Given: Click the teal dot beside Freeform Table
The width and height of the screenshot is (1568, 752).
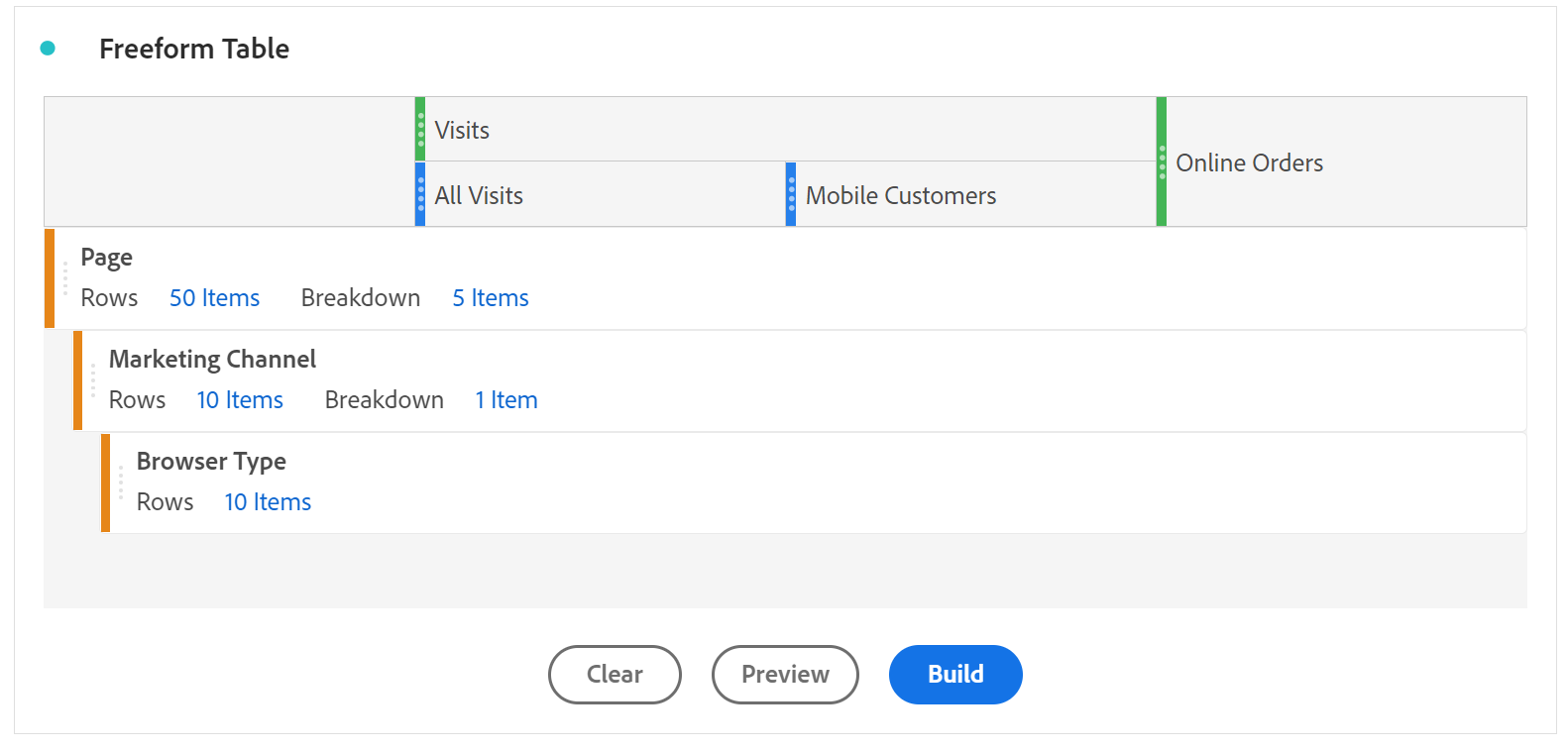Looking at the screenshot, I should click(x=48, y=48).
